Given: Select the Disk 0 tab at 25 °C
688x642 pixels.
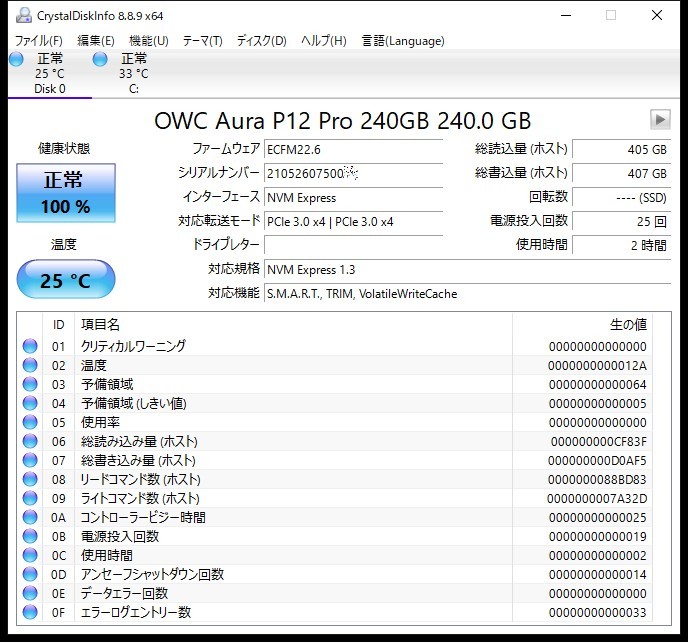Looking at the screenshot, I should (50, 73).
